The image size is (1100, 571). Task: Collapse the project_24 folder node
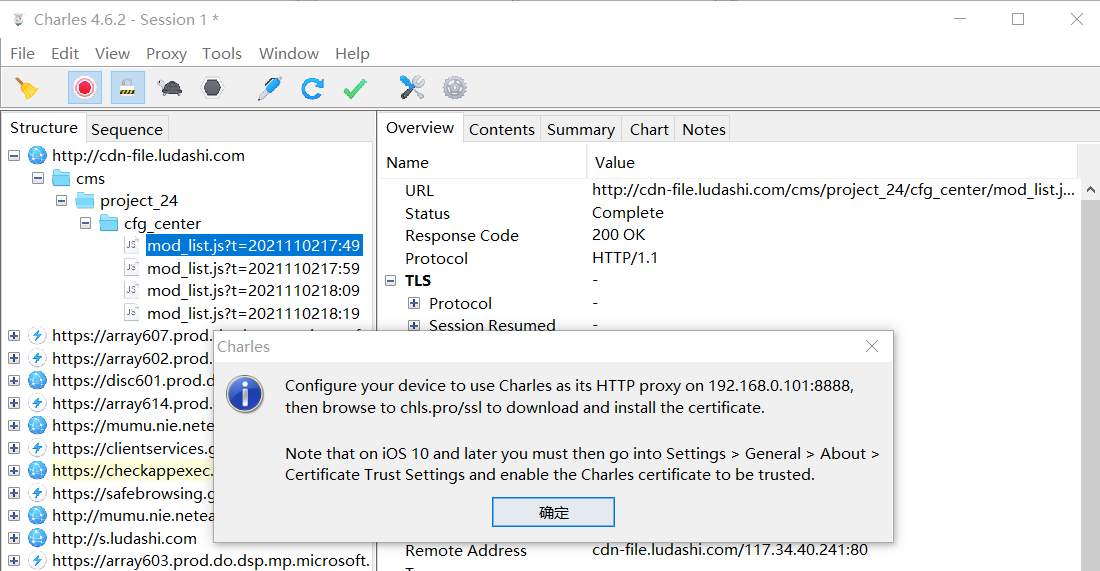(62, 201)
